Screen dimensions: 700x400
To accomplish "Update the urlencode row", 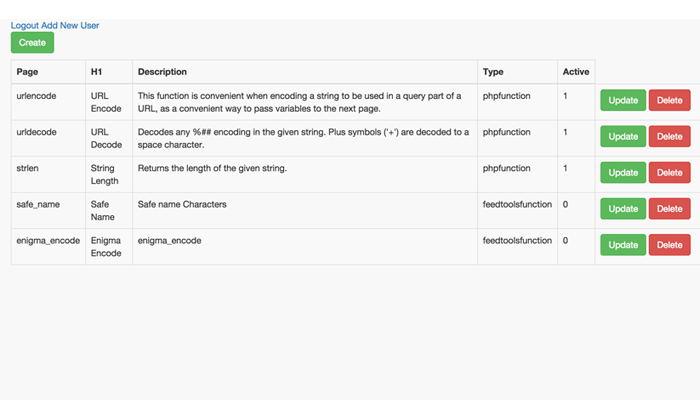I will [x=623, y=100].
